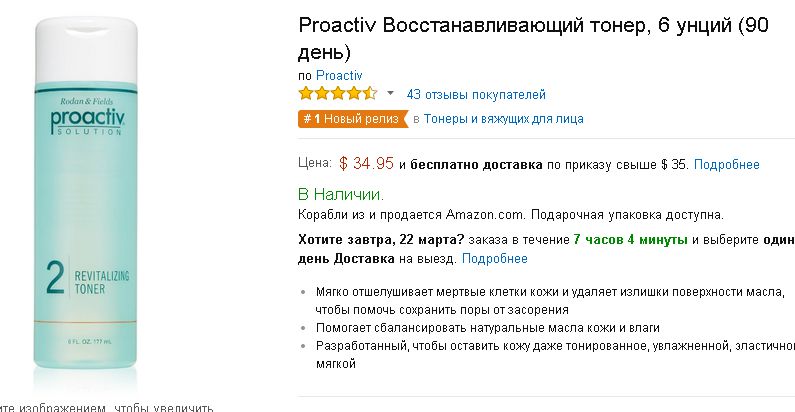Open the 43 отзывы покупателей reviews link

tap(476, 95)
